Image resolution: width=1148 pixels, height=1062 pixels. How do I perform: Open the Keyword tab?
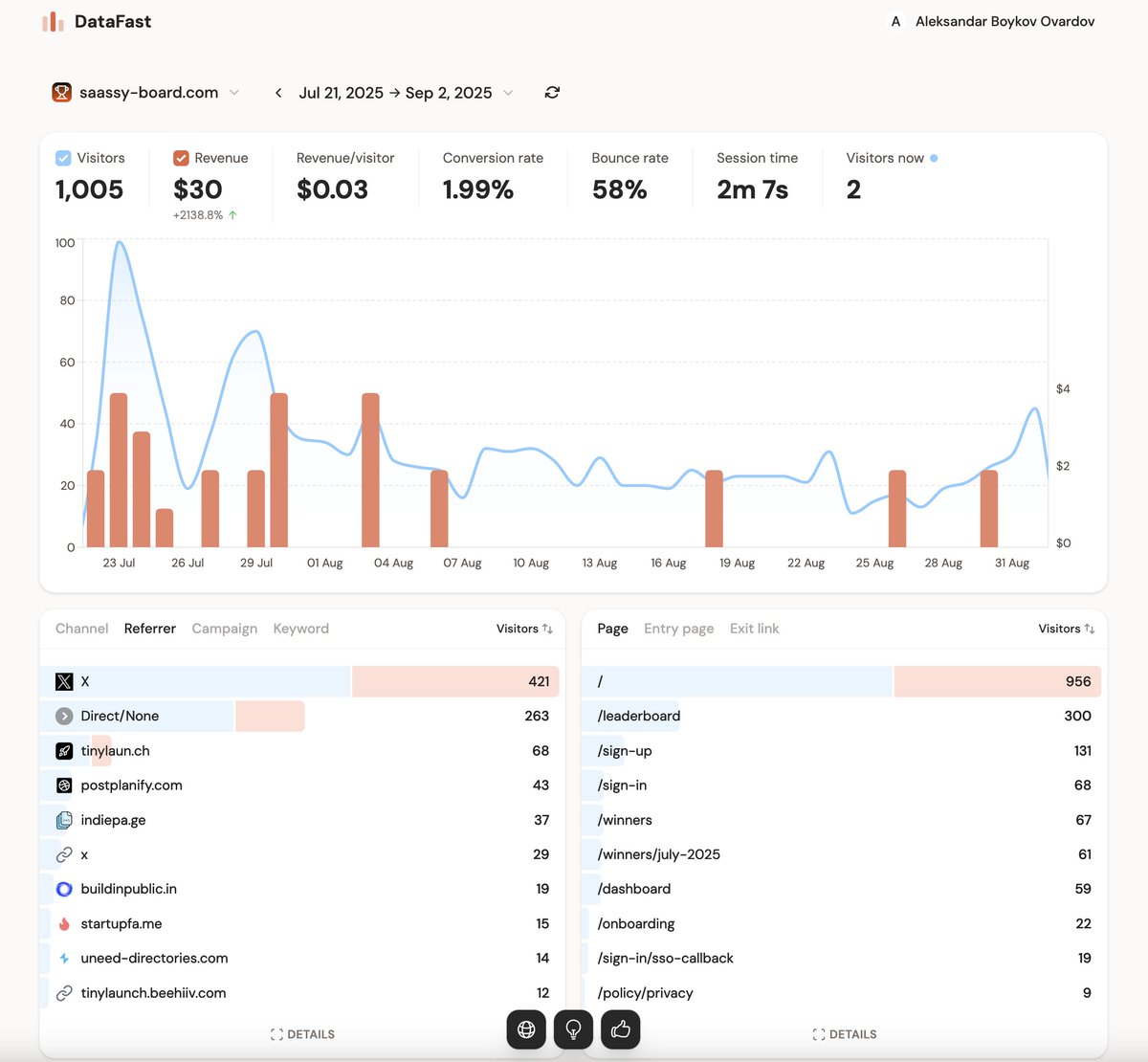(300, 629)
